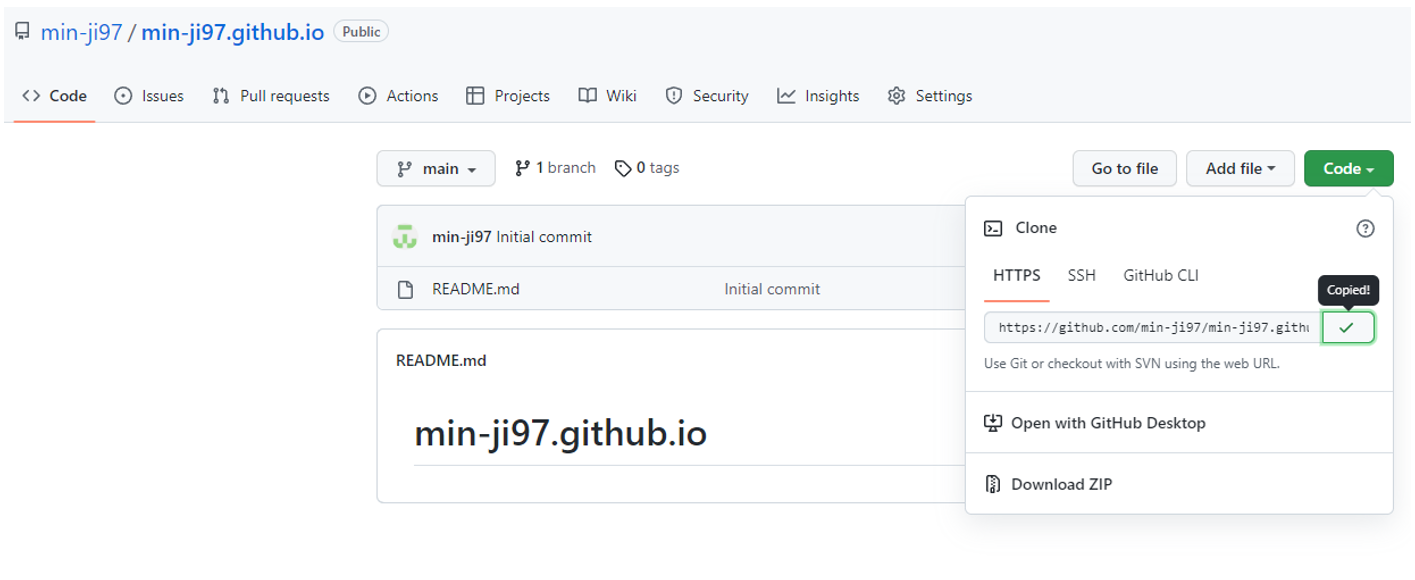Image resolution: width=1415 pixels, height=580 pixels.
Task: Click the Issues circle-dot icon
Action: click(x=124, y=96)
